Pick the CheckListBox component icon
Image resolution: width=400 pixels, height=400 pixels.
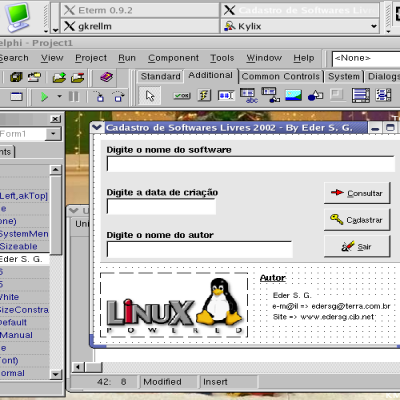[383, 95]
